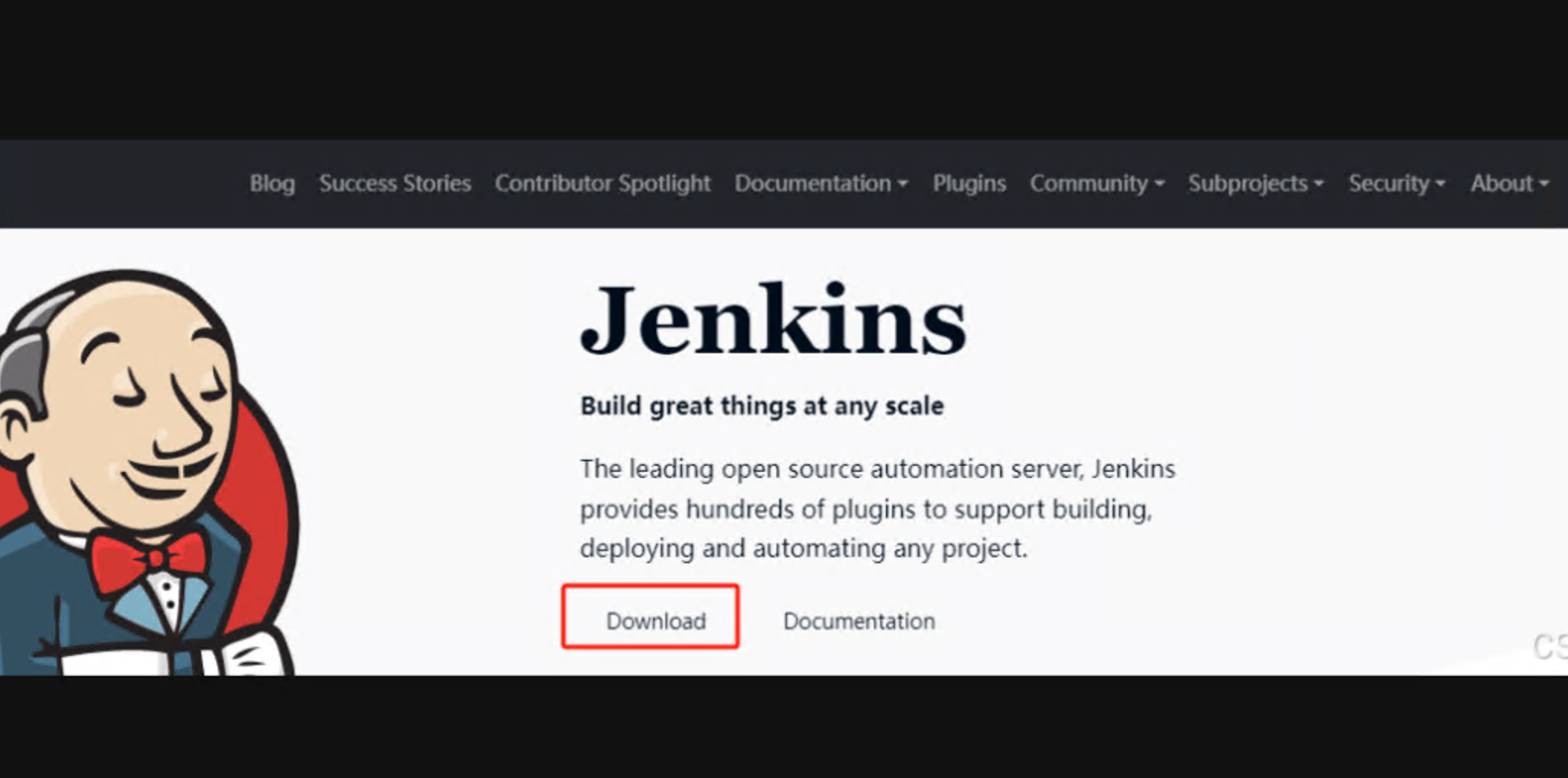The height and width of the screenshot is (778, 1568).
Task: Expand the Community dropdown menu
Action: (x=1097, y=183)
